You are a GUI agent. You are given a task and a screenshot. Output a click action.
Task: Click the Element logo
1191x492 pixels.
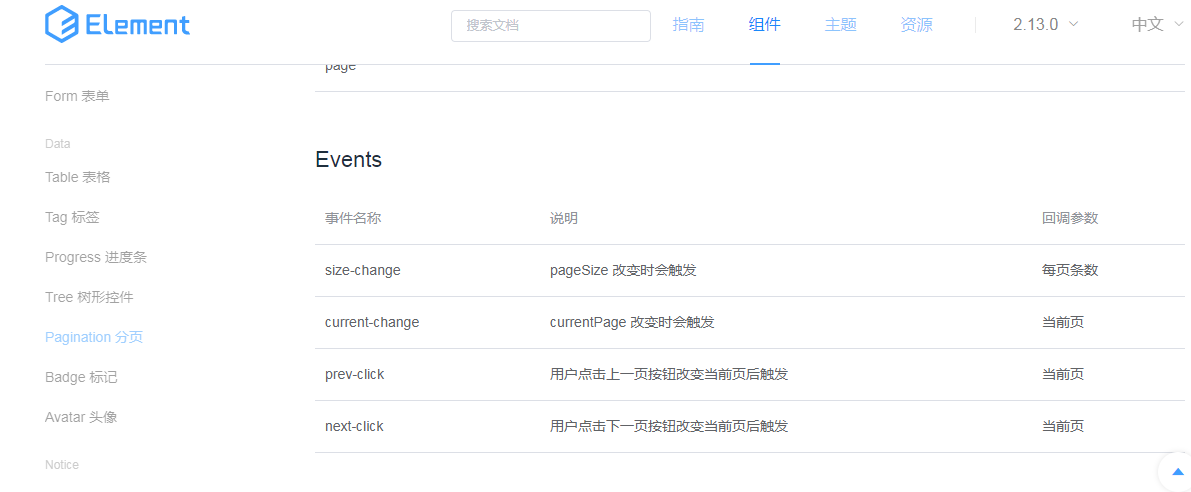tap(118, 24)
